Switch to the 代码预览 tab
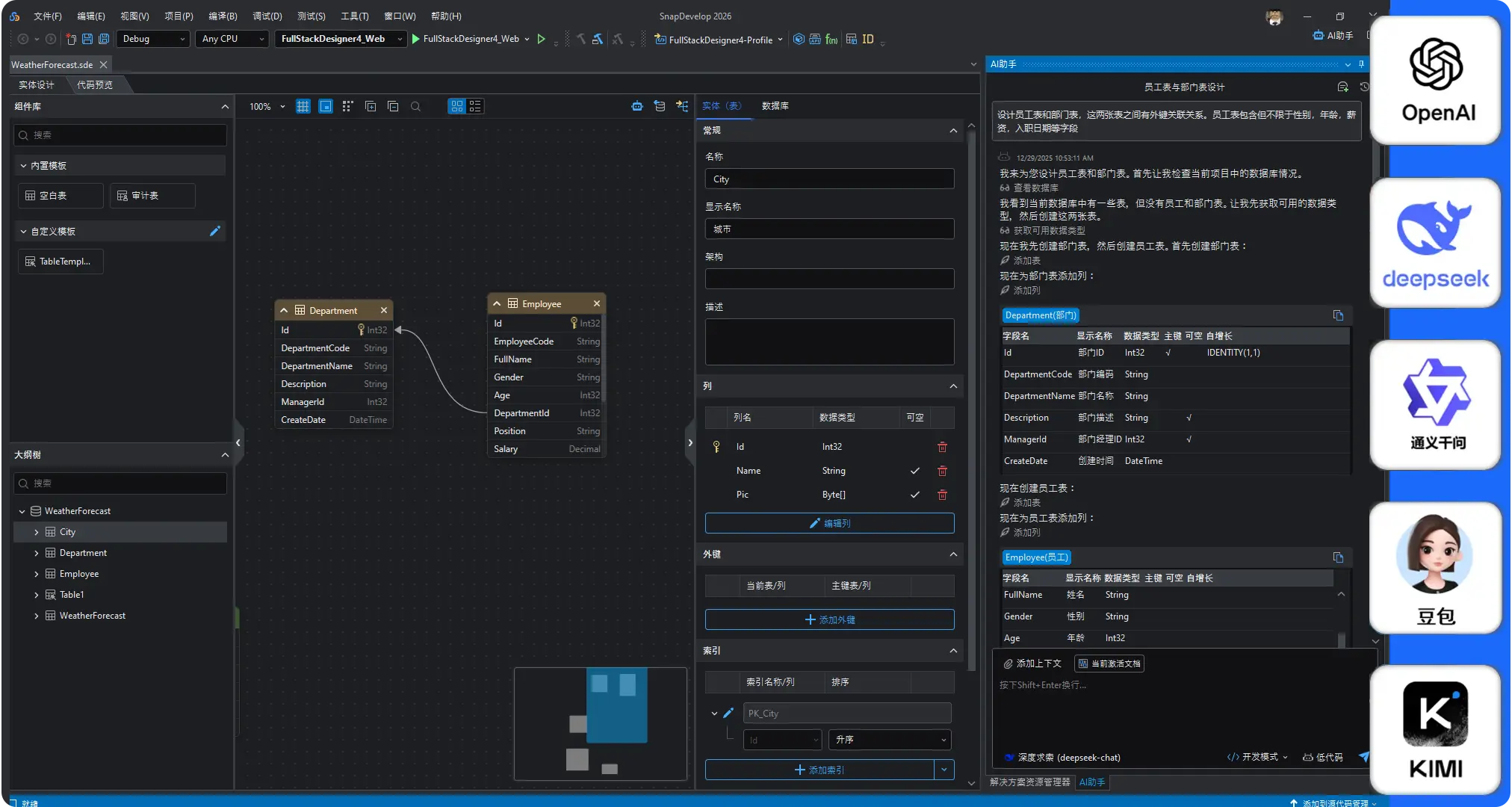The width and height of the screenshot is (1512, 807). [95, 85]
